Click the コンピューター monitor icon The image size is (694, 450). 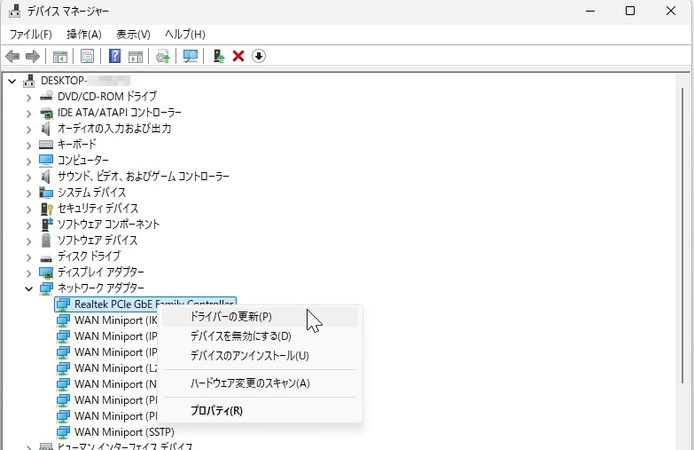pyautogui.click(x=46, y=160)
